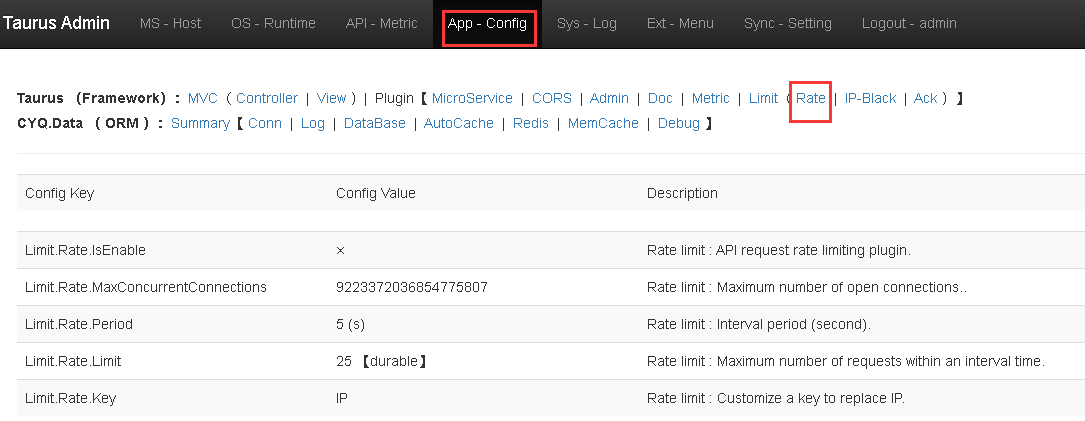Screen dimensions: 1085x421
Task: Open the Ext - Menu page
Action: tap(680, 23)
